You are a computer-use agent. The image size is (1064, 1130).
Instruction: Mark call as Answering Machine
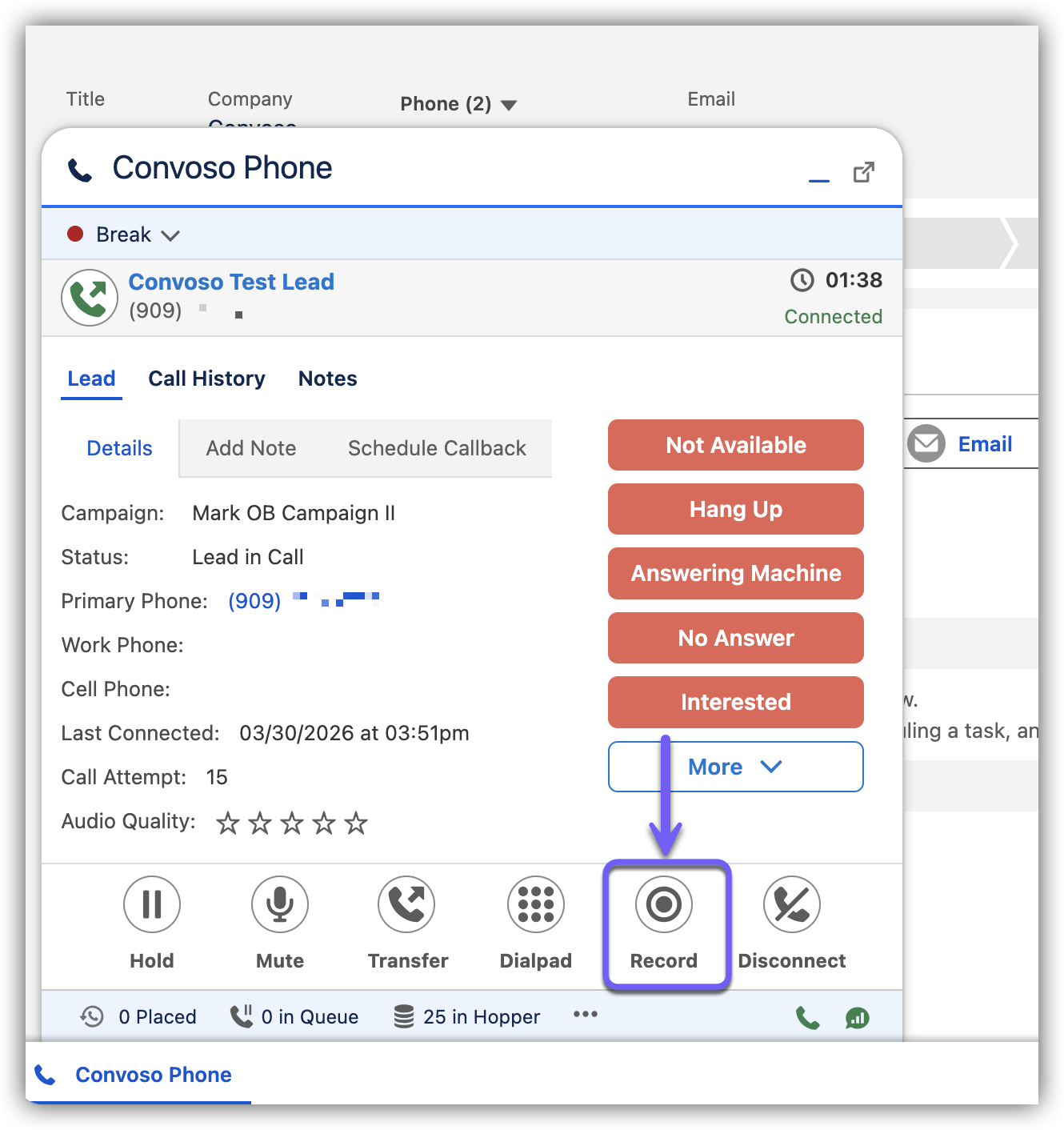[x=736, y=573]
